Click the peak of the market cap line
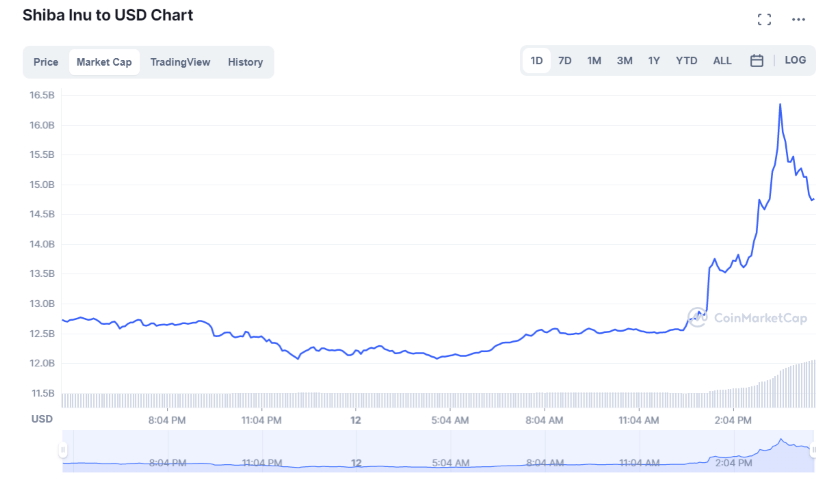 [x=780, y=104]
